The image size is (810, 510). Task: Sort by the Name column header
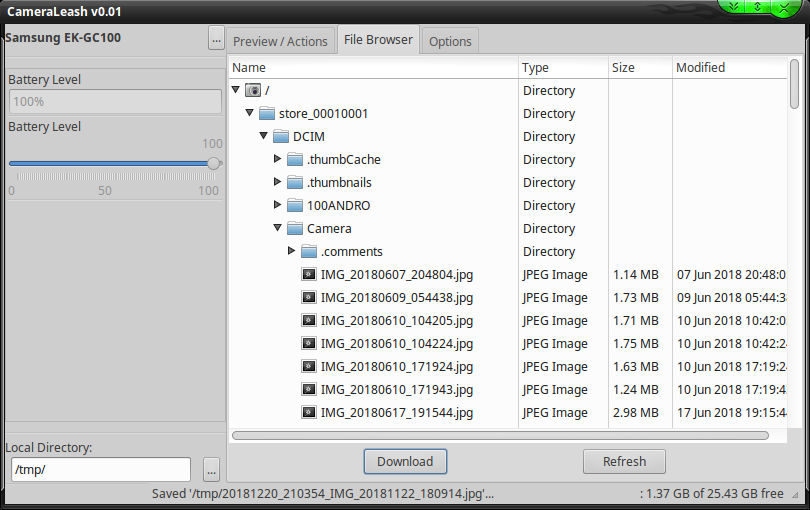(373, 68)
